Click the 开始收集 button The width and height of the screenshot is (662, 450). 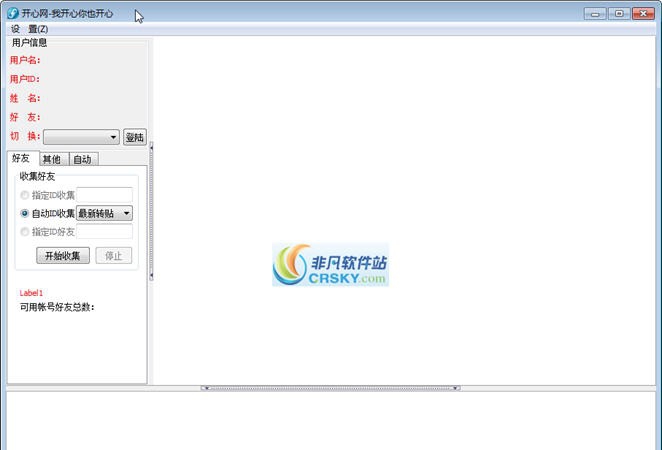[x=63, y=255]
